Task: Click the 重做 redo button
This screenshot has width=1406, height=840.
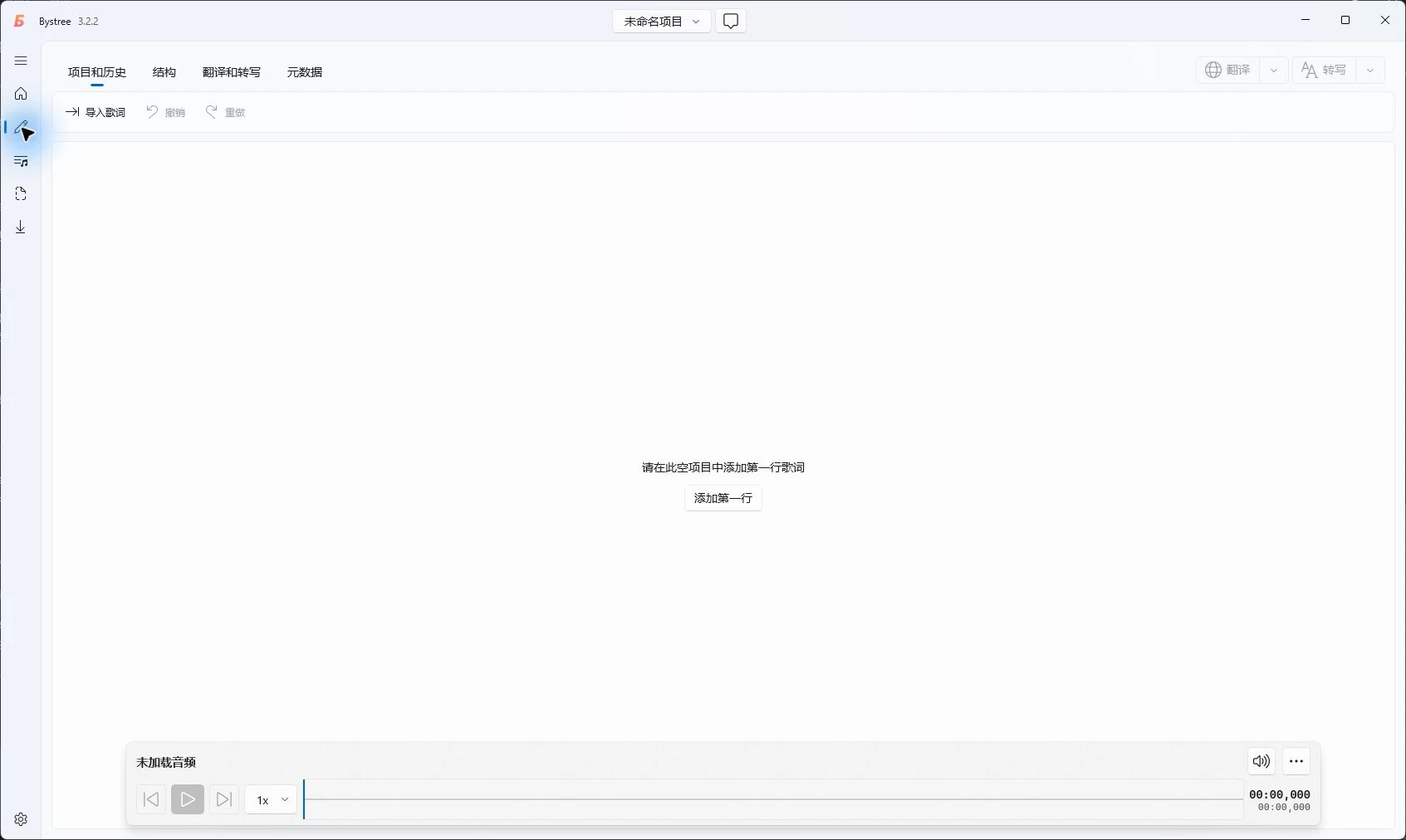Action: [226, 112]
